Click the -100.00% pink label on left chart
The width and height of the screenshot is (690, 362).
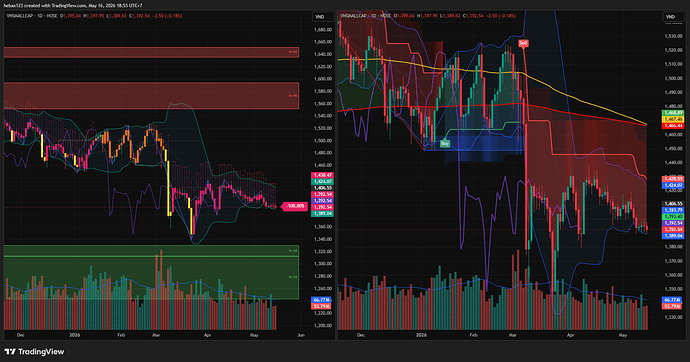pos(295,206)
